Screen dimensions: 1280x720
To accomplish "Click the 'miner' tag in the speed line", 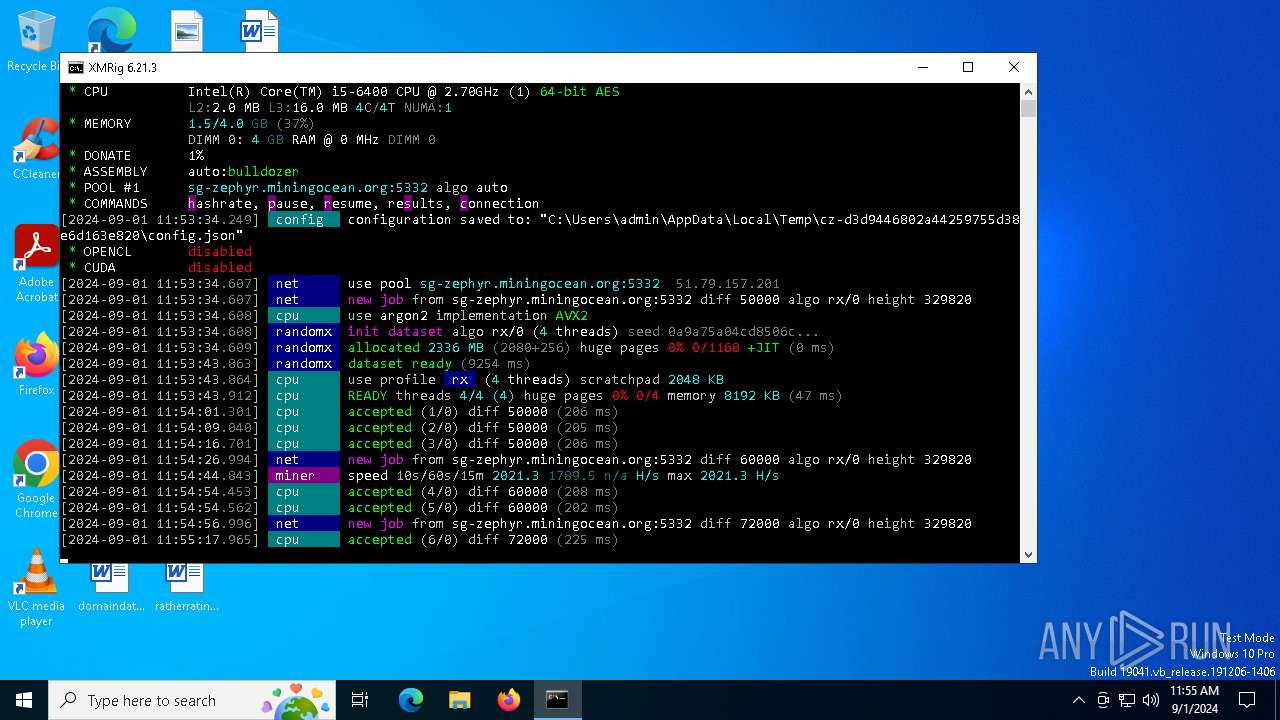I will tap(303, 475).
